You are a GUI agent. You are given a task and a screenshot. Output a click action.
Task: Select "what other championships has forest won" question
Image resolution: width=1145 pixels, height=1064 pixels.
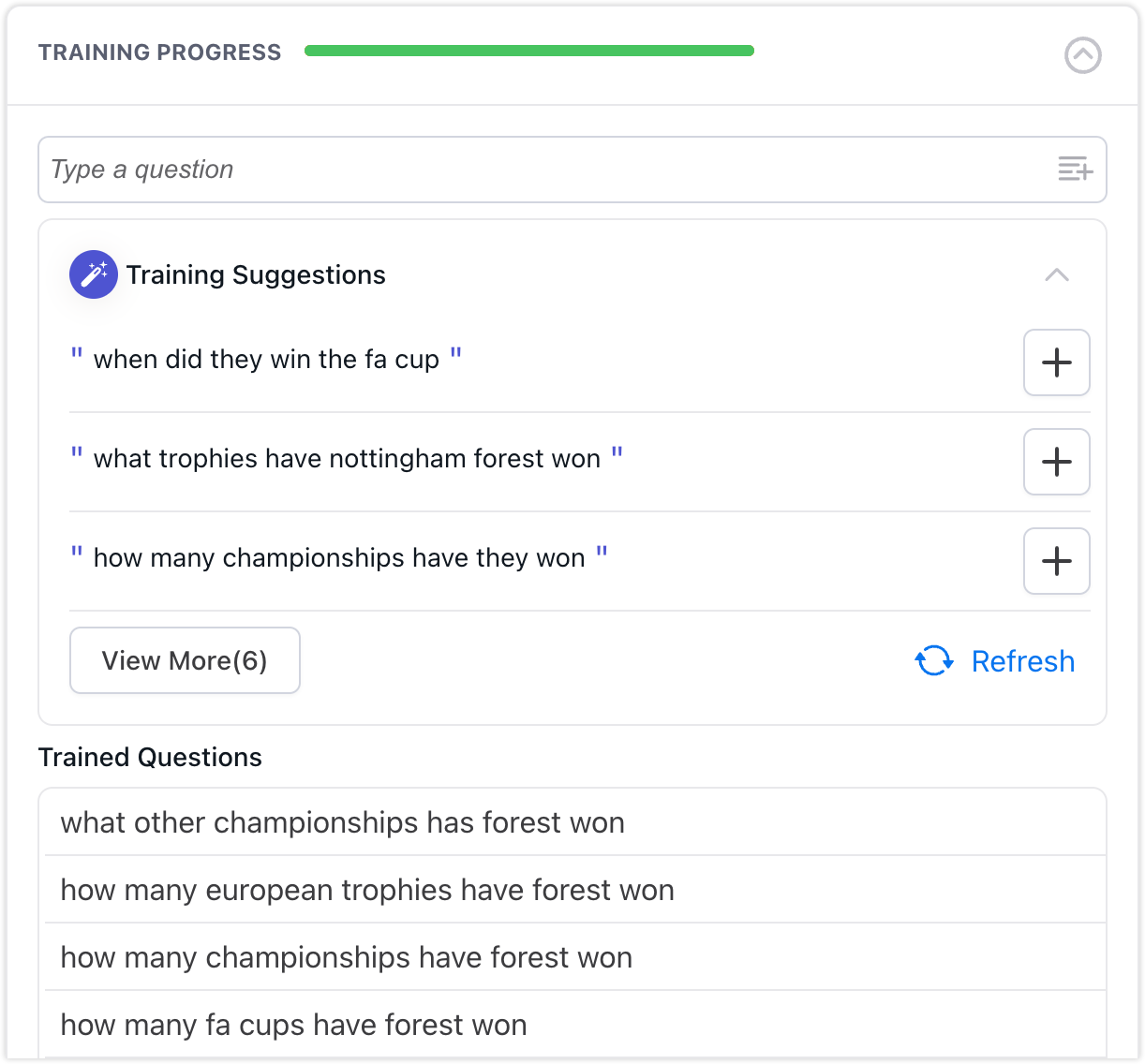click(x=342, y=822)
